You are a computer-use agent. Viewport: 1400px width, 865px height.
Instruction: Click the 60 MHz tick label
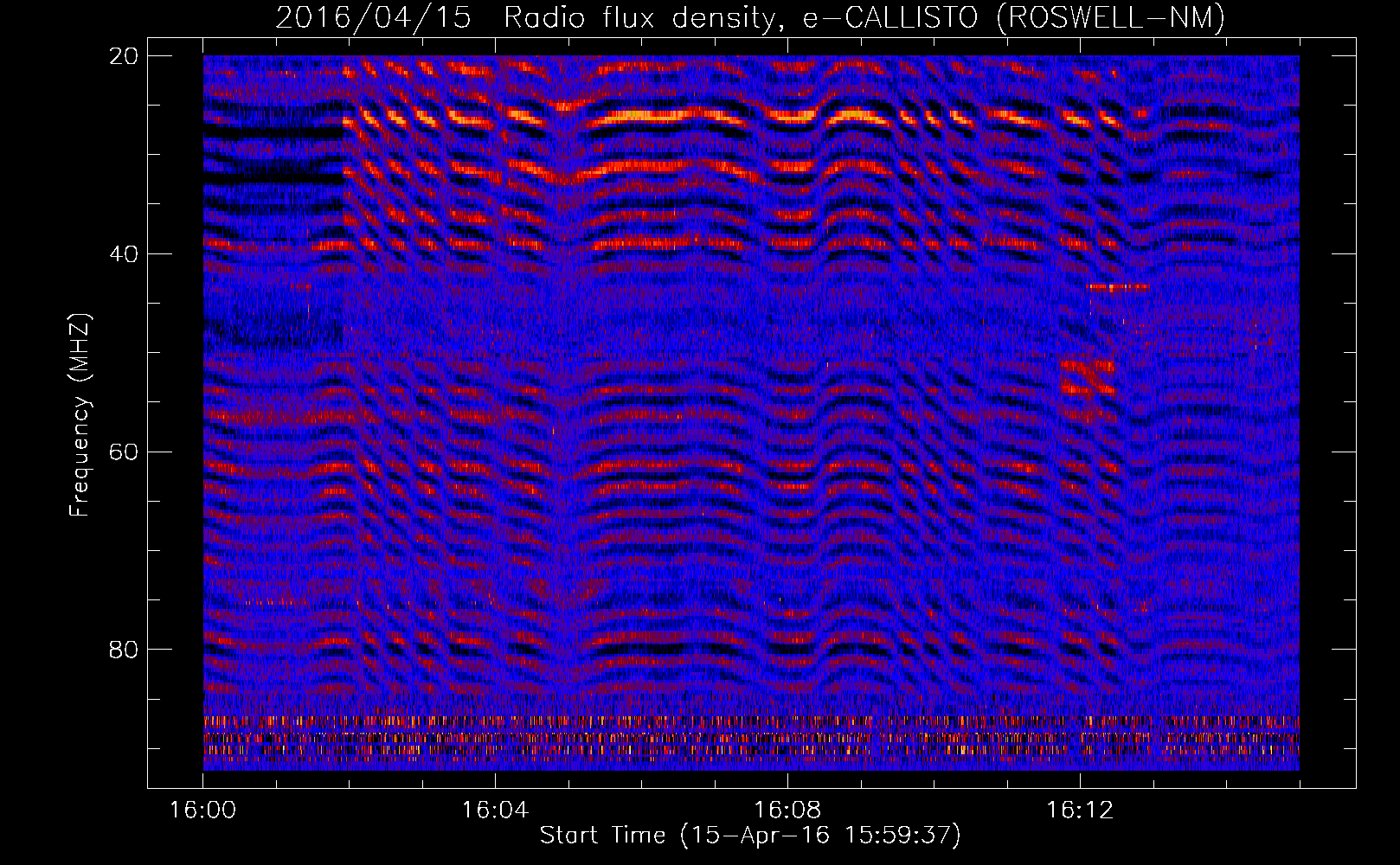125,452
